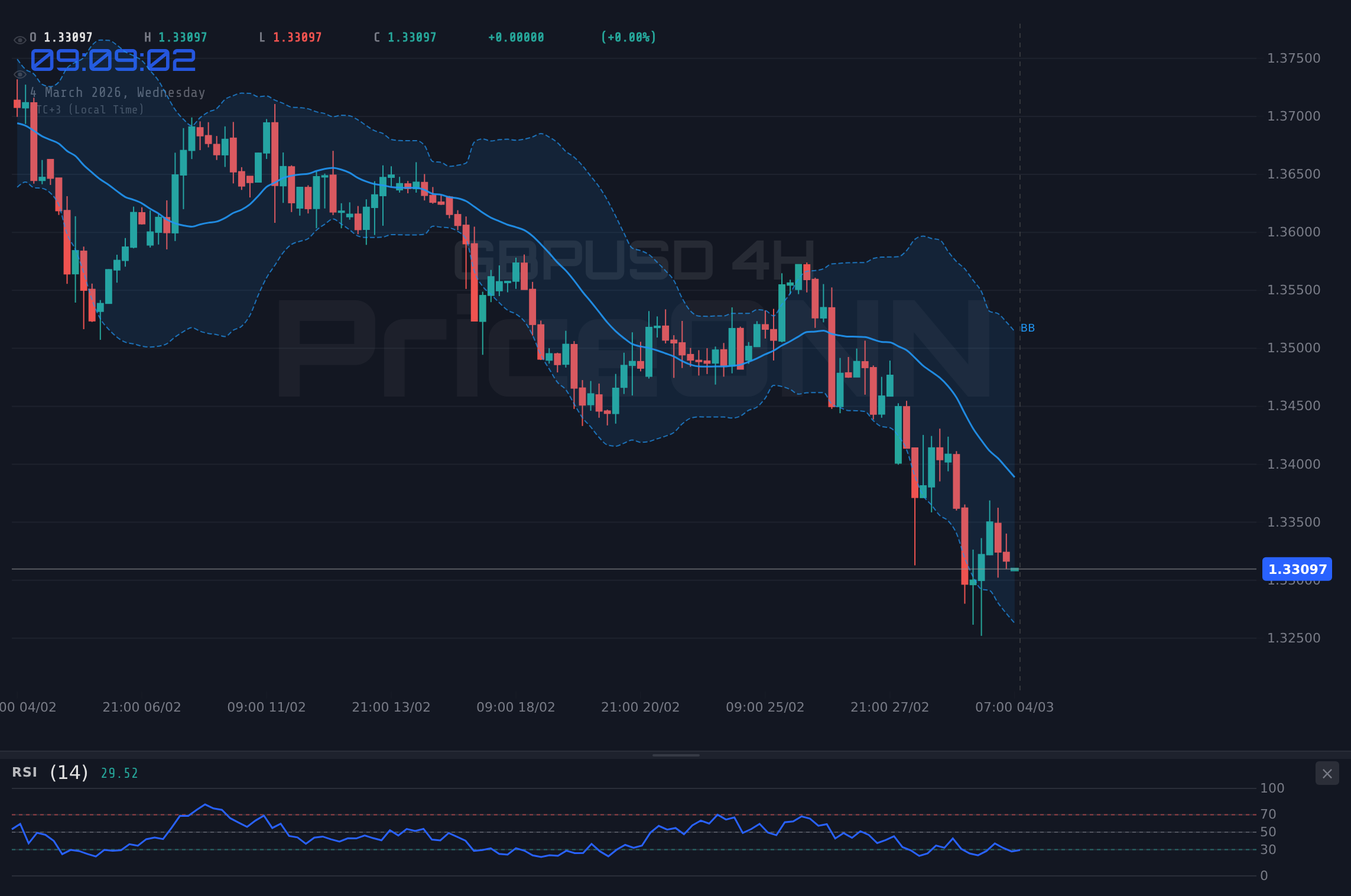Close the RSI indicator pane
The image size is (1351, 896).
[x=1327, y=773]
